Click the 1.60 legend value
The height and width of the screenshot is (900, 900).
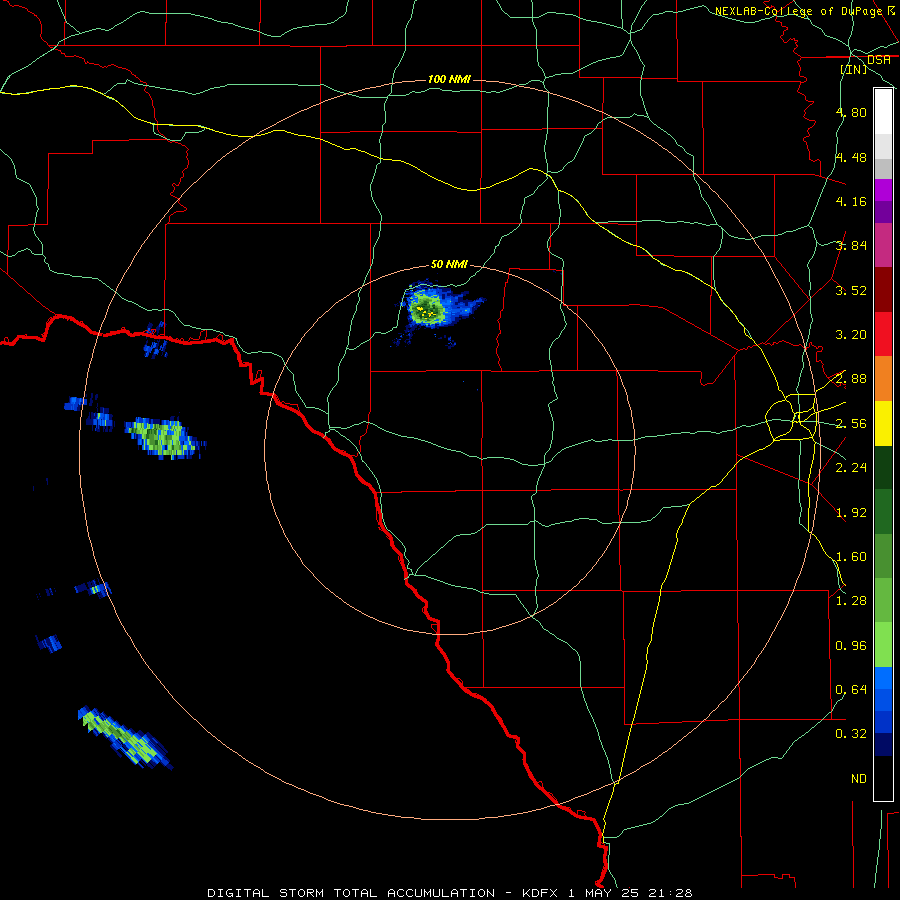(x=851, y=557)
